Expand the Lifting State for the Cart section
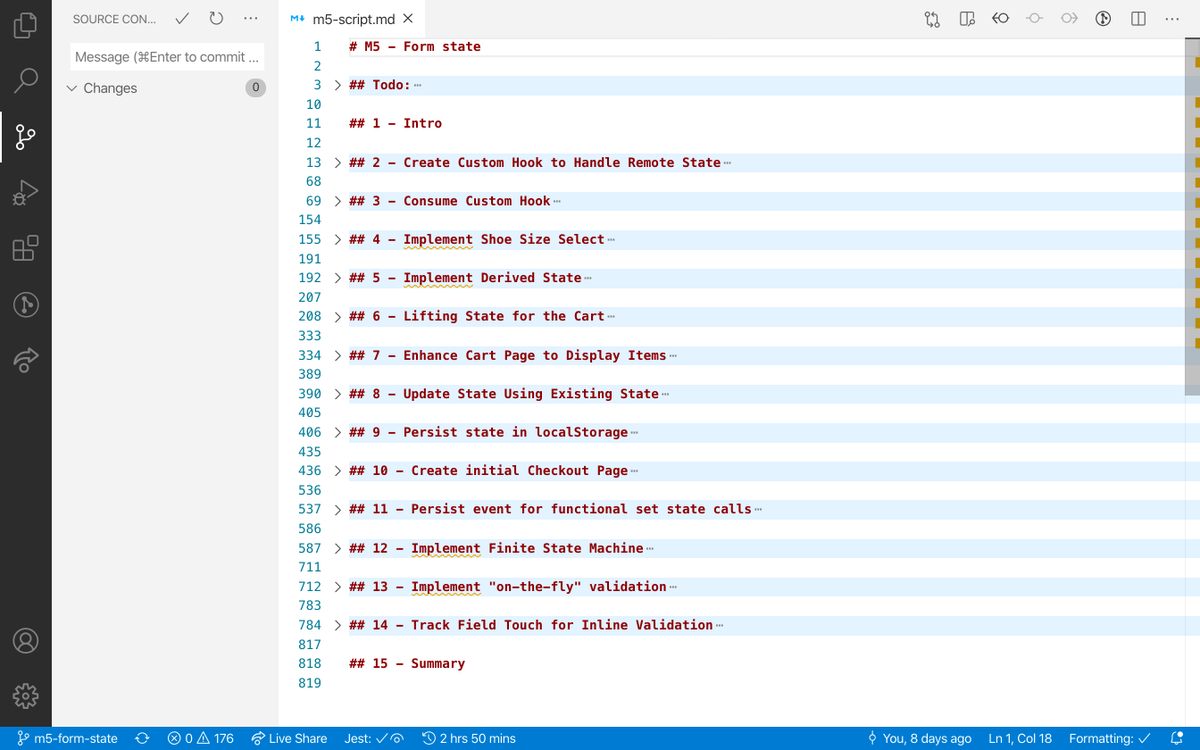Image resolution: width=1200 pixels, height=750 pixels. (x=337, y=316)
